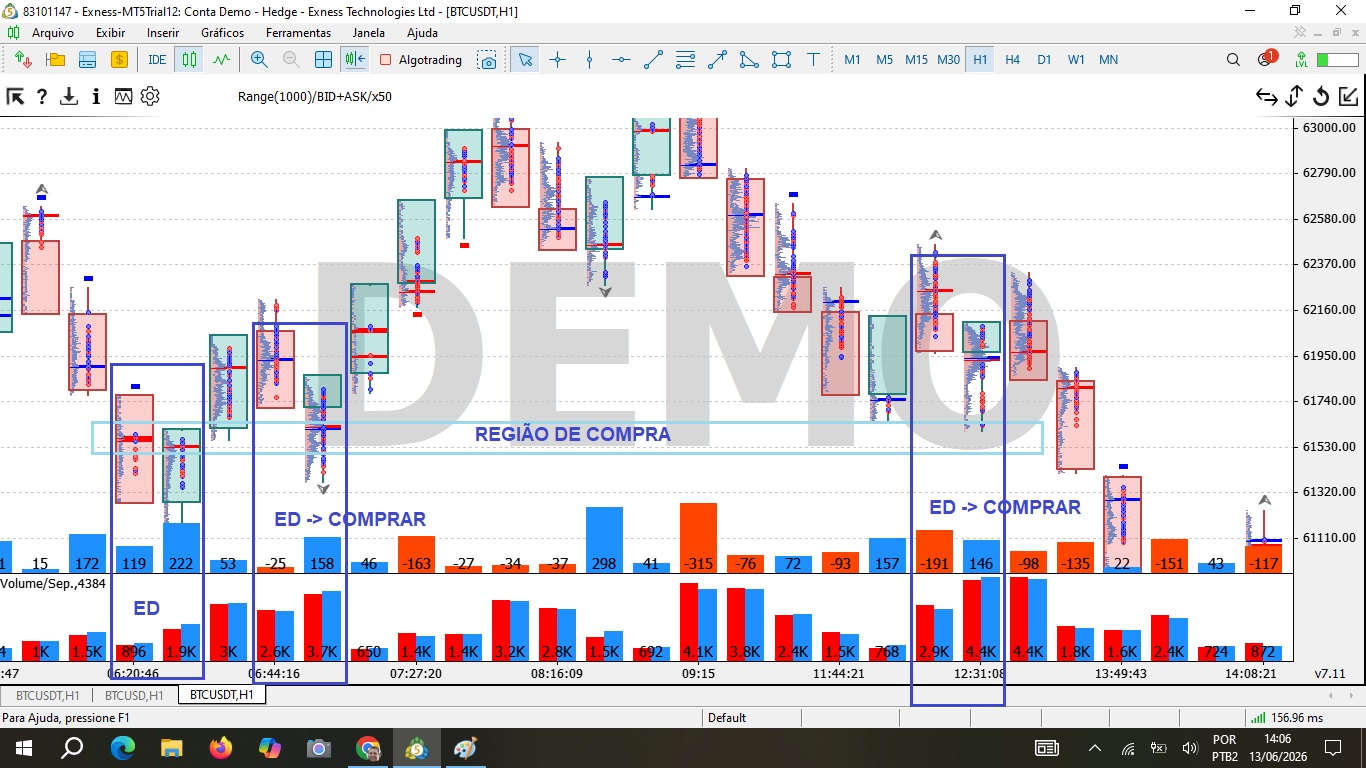Open the IDE editor

pyautogui.click(x=157, y=59)
